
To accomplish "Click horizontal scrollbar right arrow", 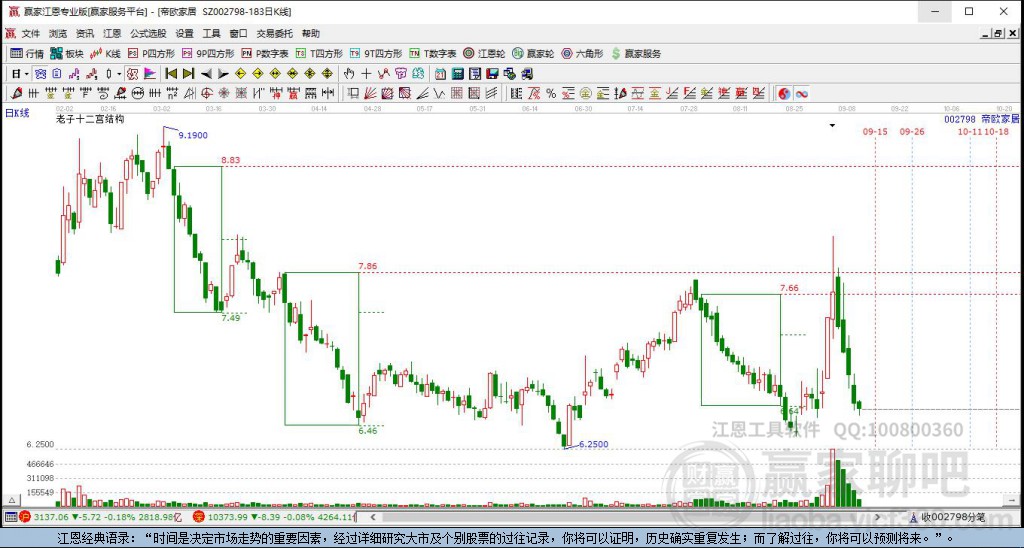I will click(x=877, y=517).
